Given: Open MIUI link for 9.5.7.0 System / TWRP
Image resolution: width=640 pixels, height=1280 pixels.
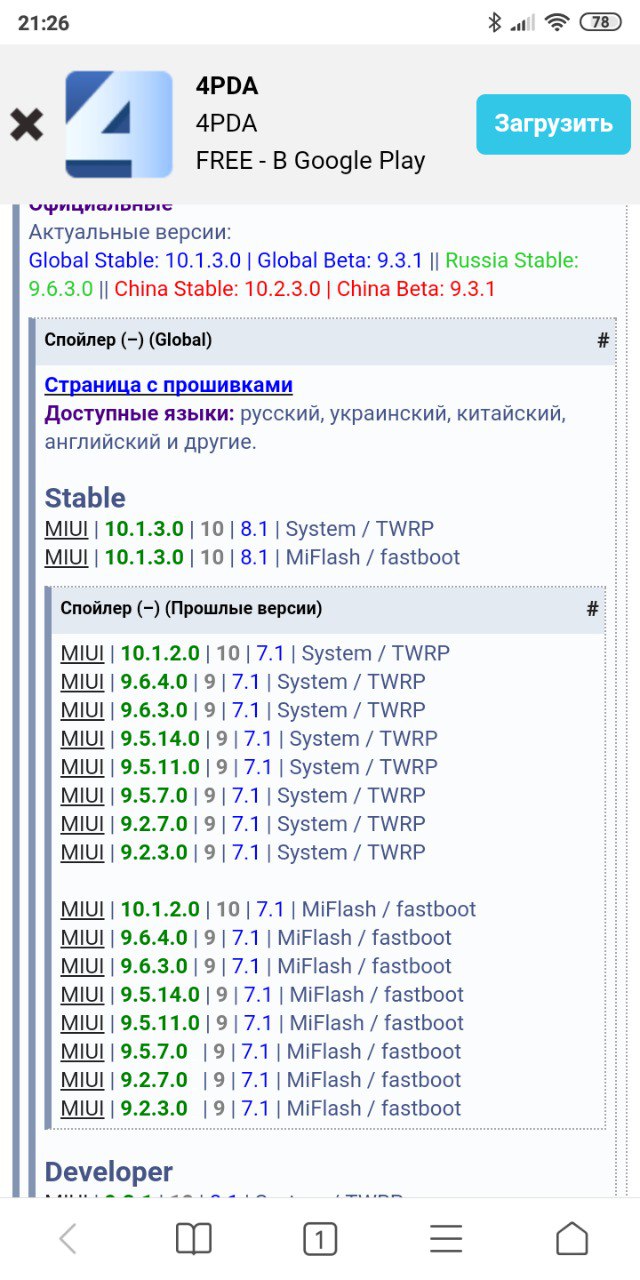Looking at the screenshot, I should pyautogui.click(x=82, y=796).
